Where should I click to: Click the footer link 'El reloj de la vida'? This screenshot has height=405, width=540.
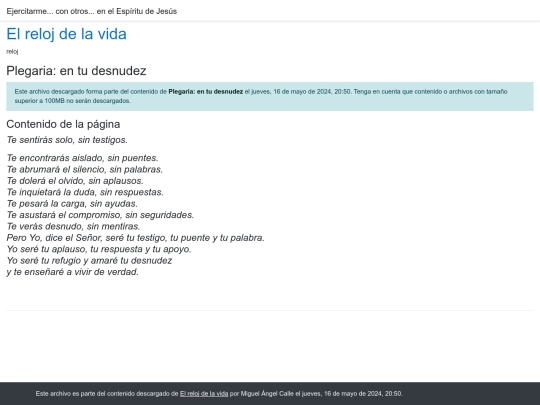(x=204, y=394)
